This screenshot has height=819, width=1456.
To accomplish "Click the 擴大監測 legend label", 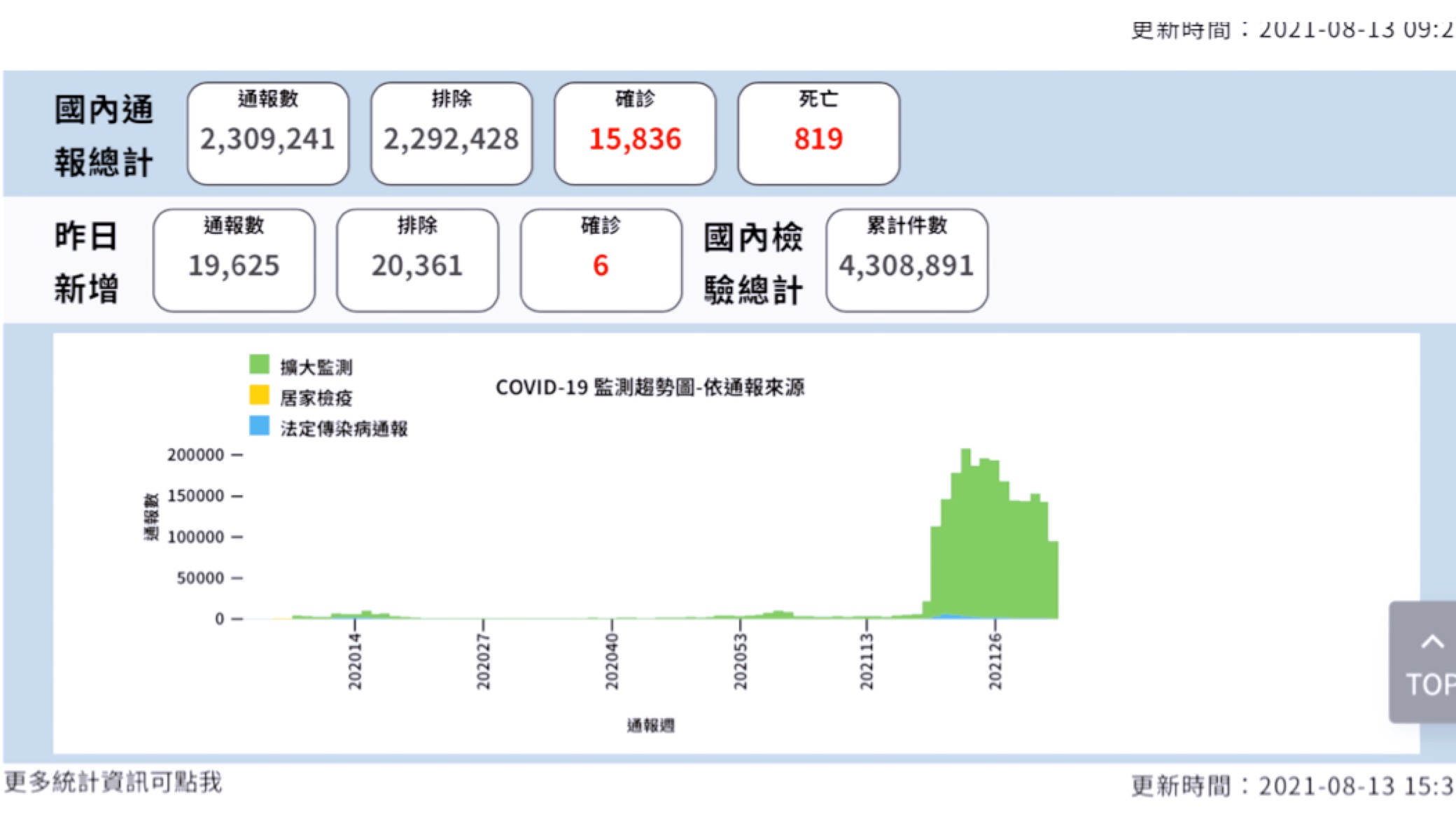I will (x=316, y=367).
